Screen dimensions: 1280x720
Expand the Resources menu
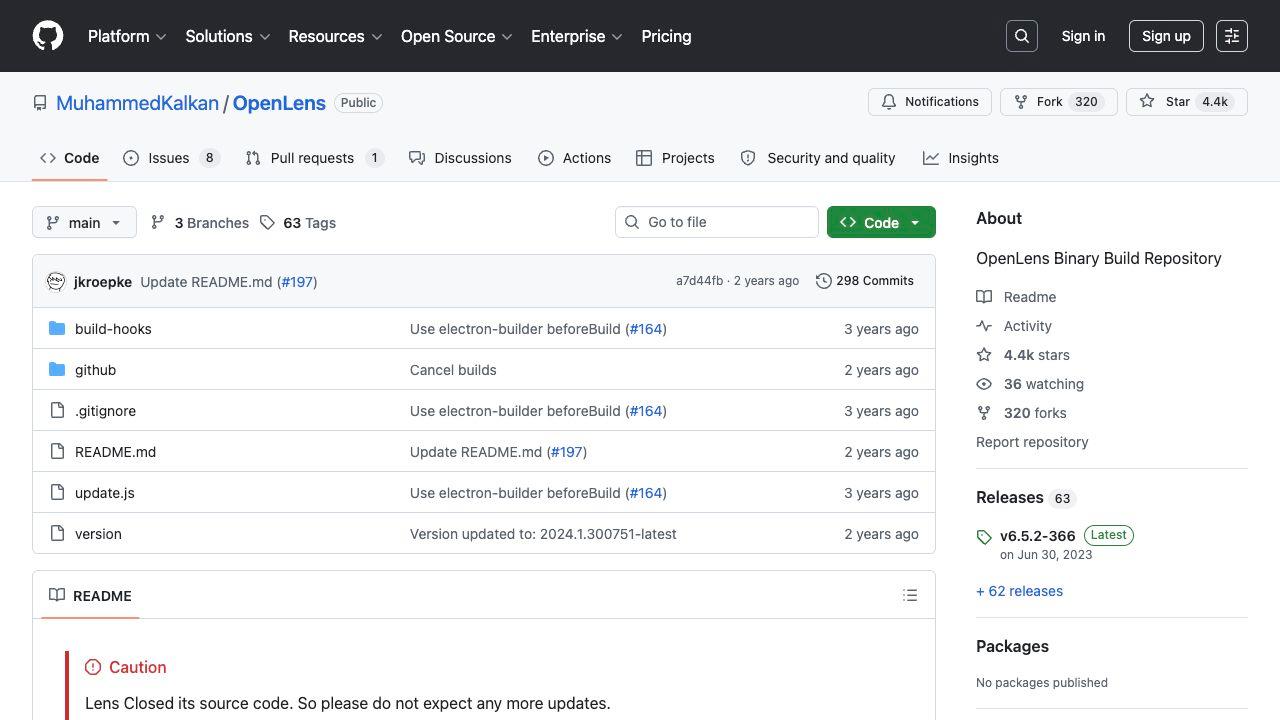point(335,36)
